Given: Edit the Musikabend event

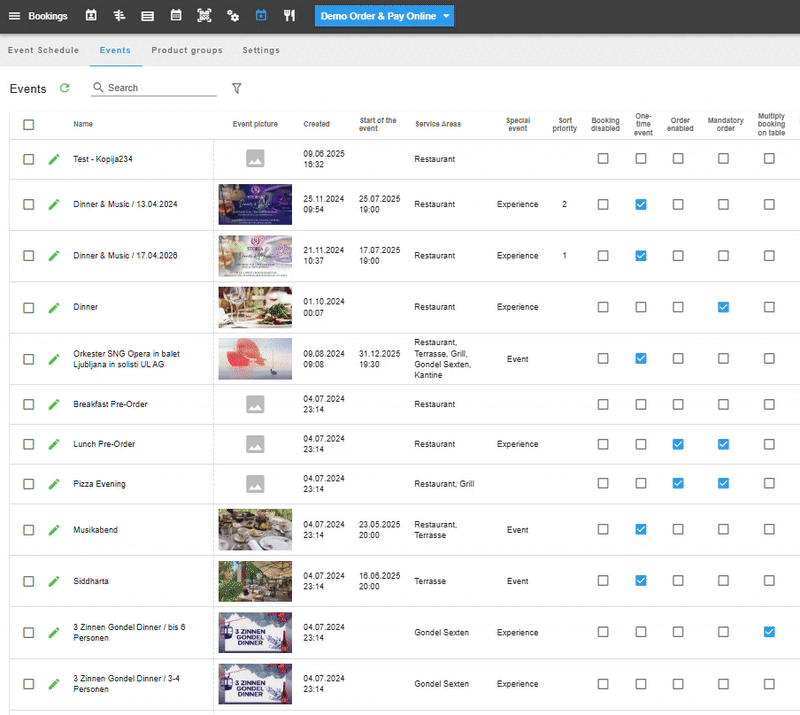Looking at the screenshot, I should point(54,530).
